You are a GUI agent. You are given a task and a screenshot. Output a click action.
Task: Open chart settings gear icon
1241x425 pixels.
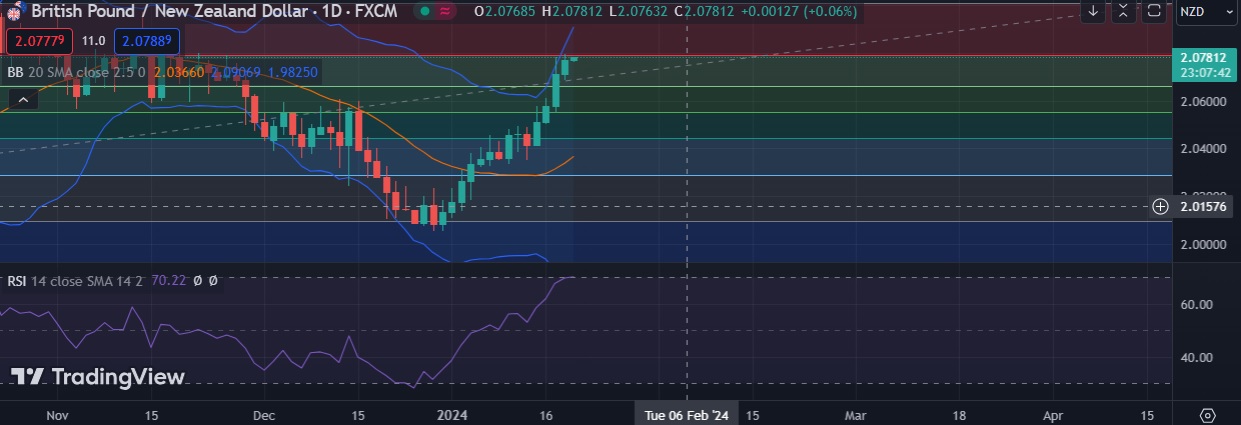(x=1207, y=414)
